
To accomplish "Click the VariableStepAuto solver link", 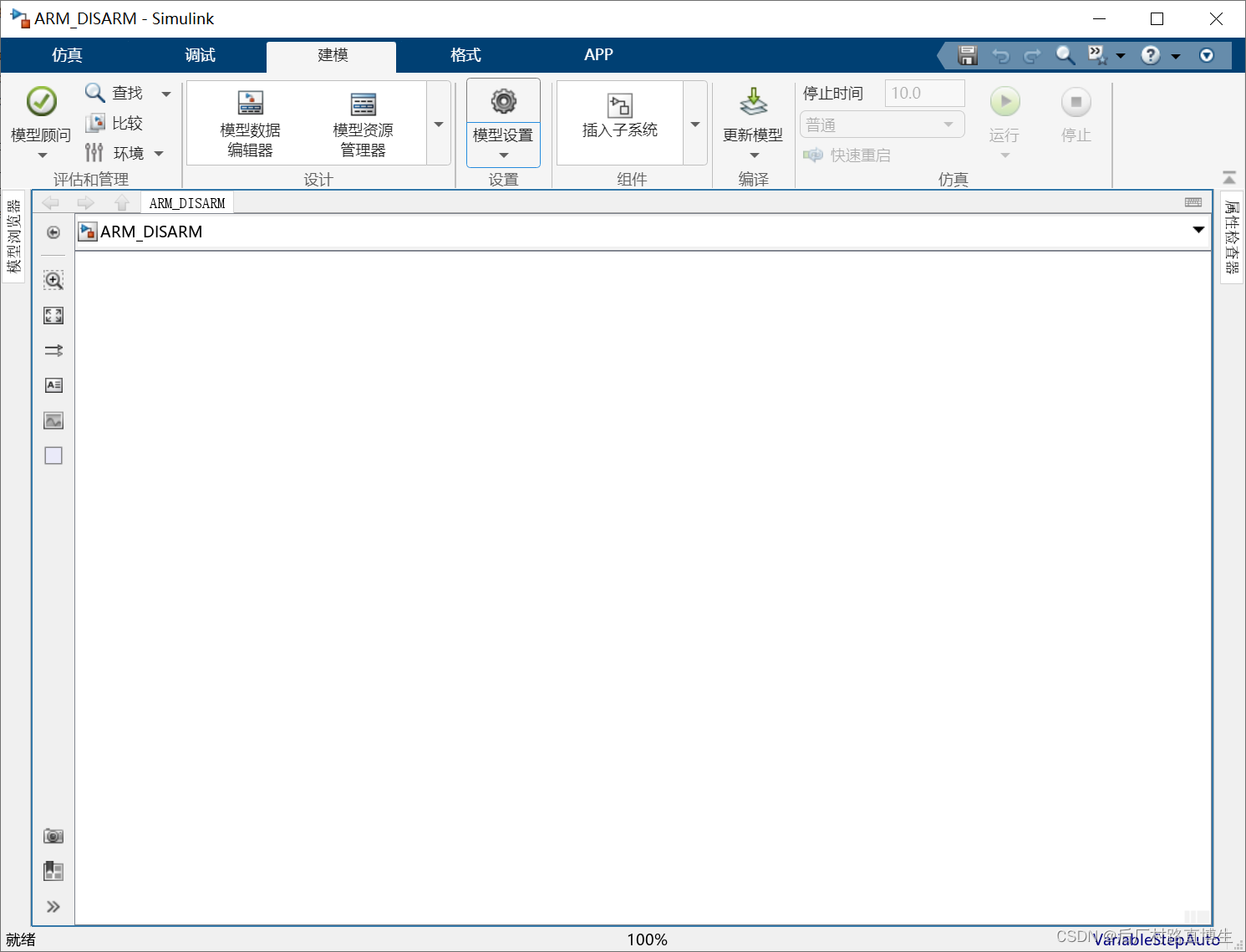I will pos(1157,939).
